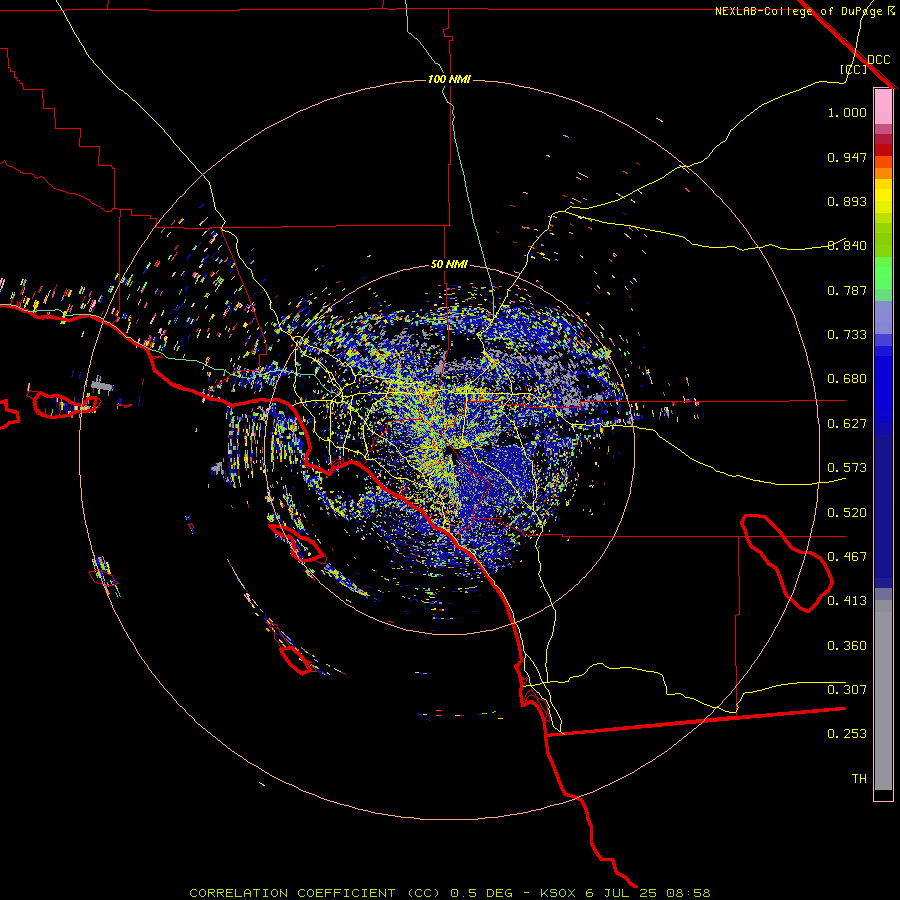Click the NEXLAB-College of DuPage label
Screen dimensions: 900x900
(804, 11)
